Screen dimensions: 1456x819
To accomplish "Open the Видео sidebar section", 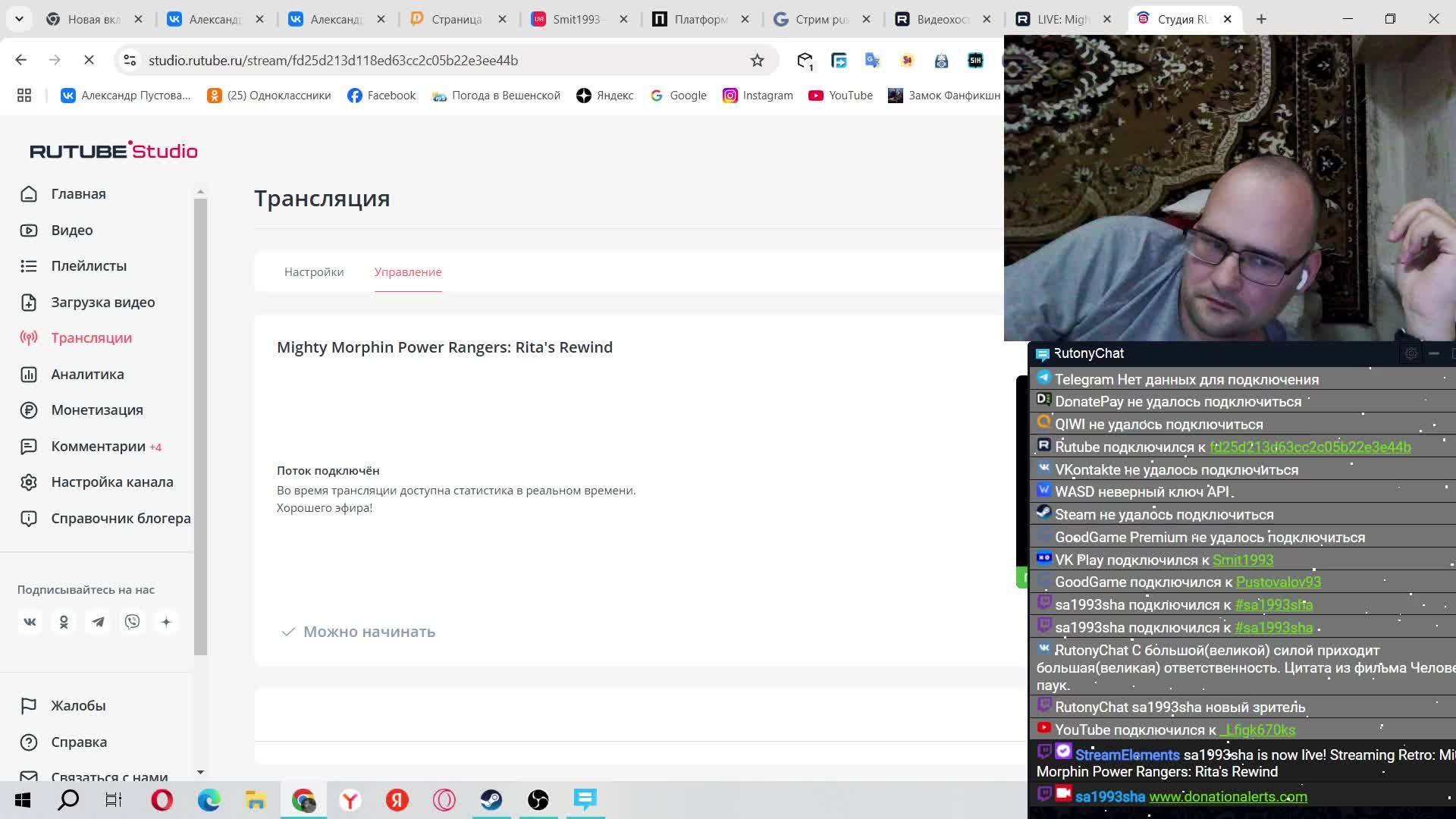I will click(x=71, y=231).
